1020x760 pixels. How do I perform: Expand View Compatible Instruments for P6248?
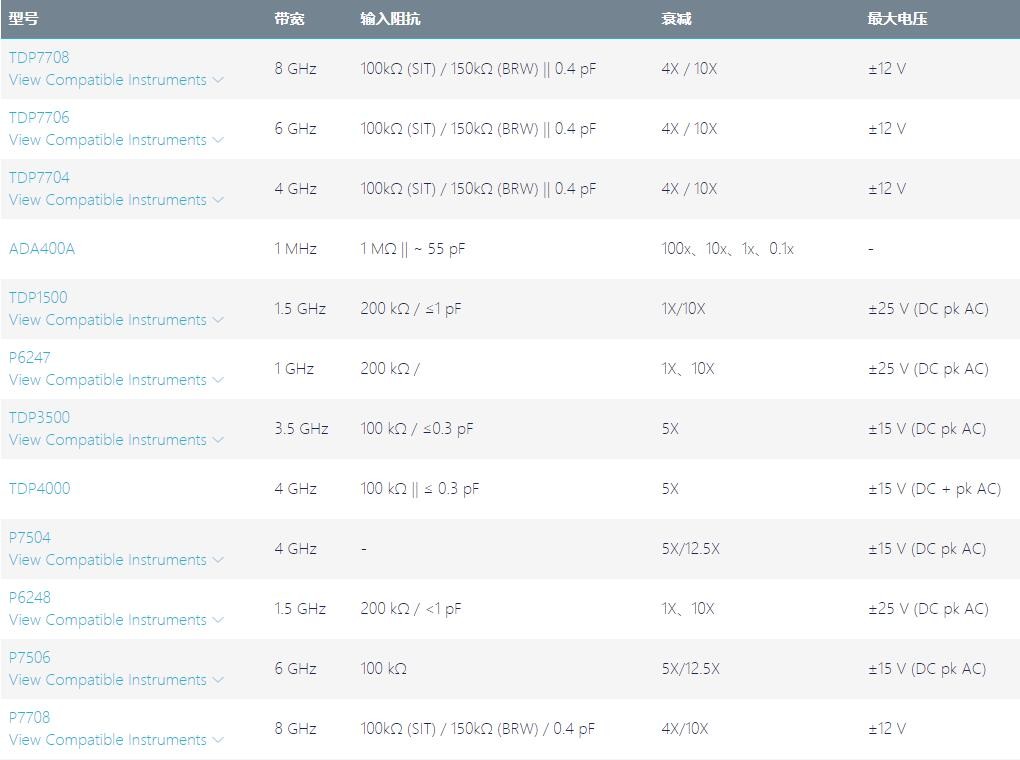(116, 619)
